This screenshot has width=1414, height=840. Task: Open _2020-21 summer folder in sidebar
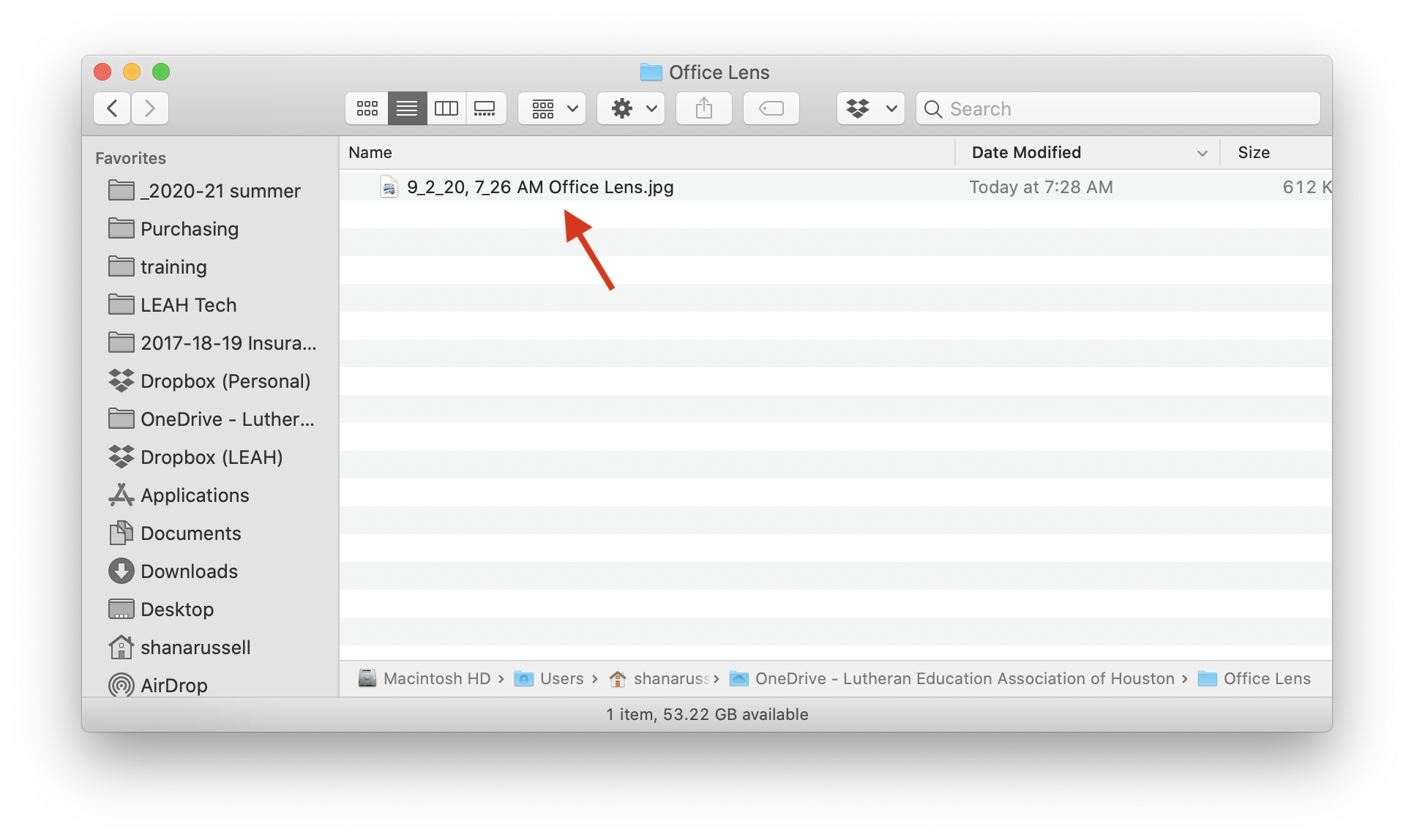coord(211,191)
